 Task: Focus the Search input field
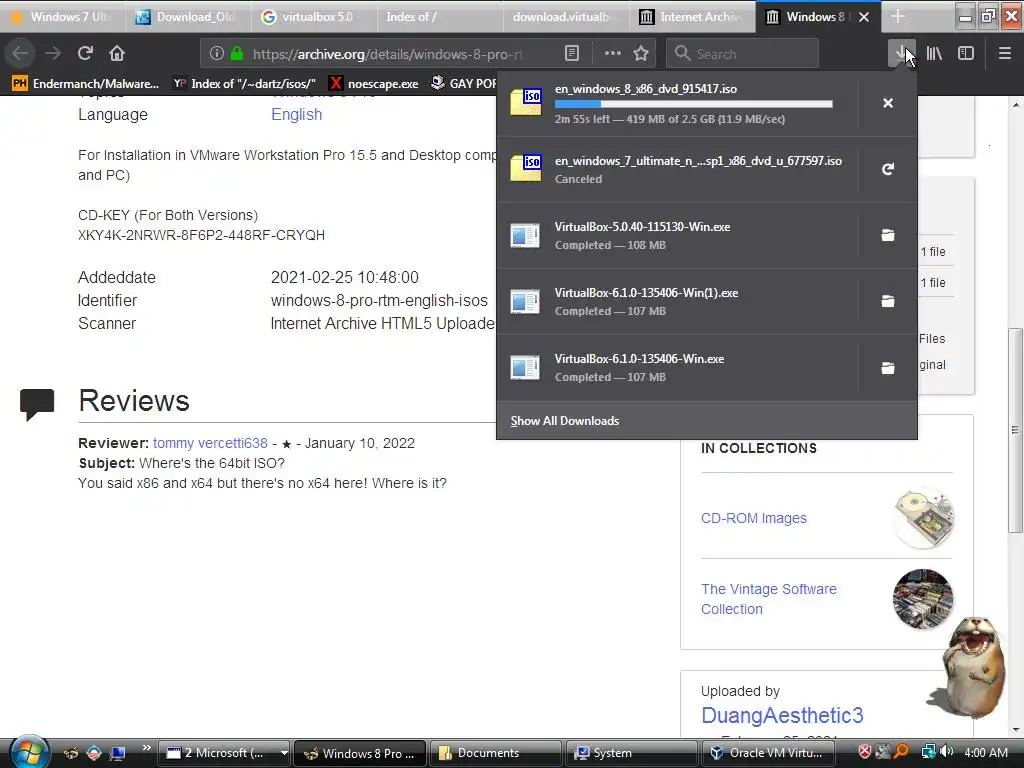(x=743, y=54)
